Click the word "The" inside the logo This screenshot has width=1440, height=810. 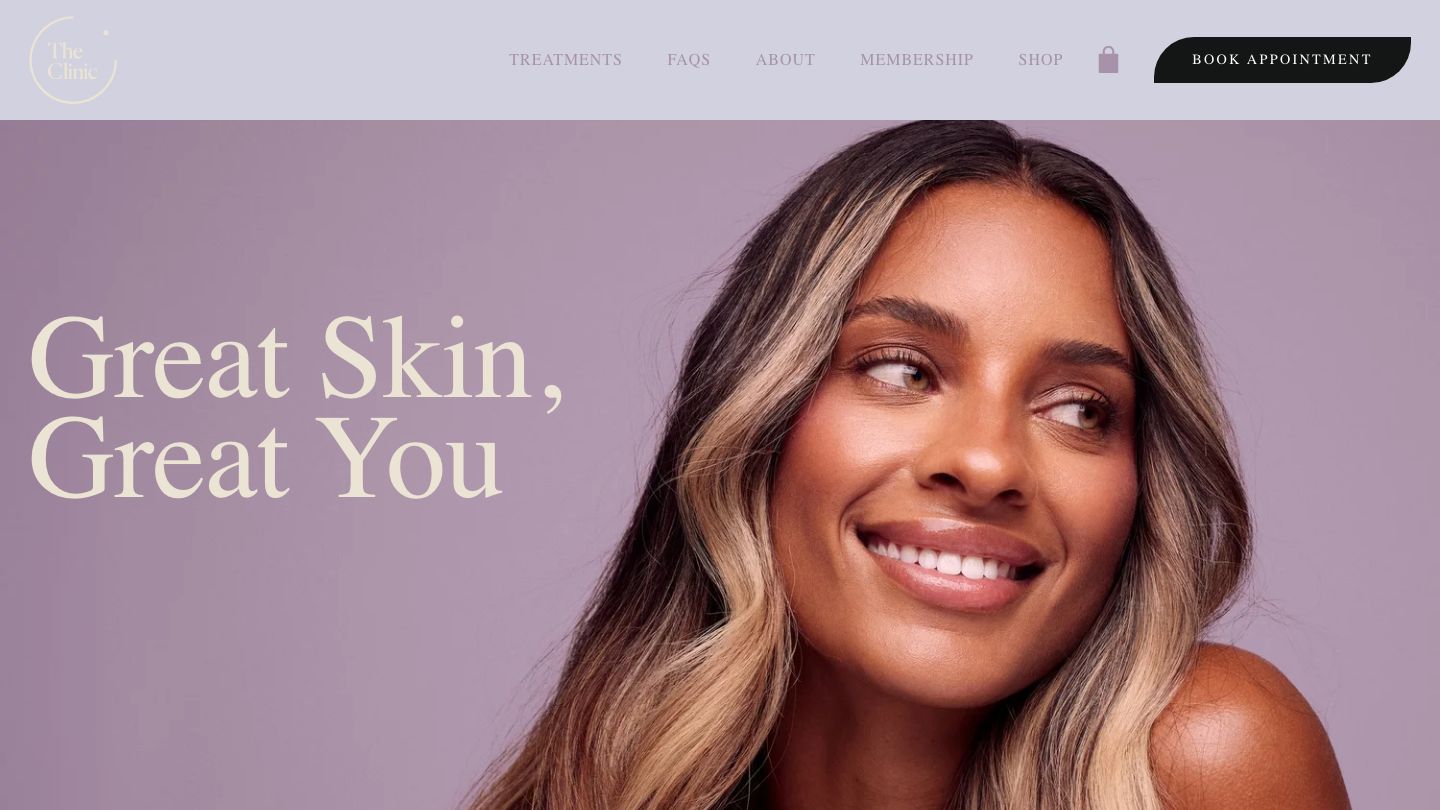(64, 51)
